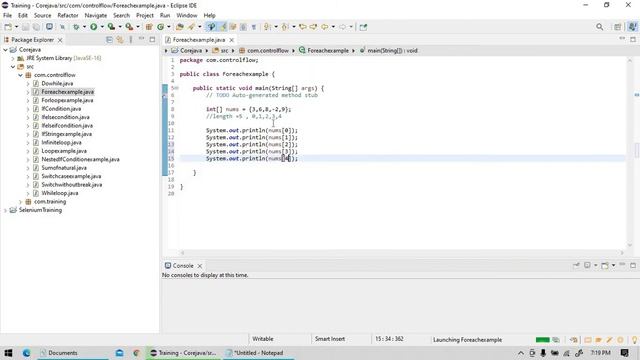Open the Project menu
The height and width of the screenshot is (360, 640).
point(144,15)
